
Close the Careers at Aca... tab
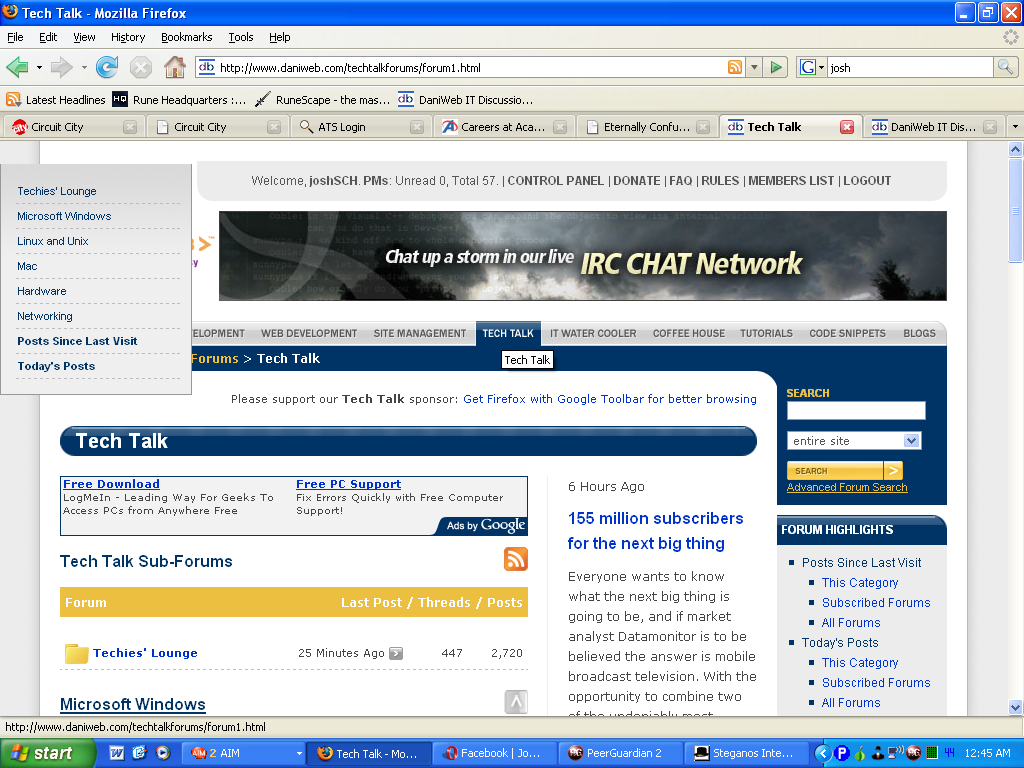[x=560, y=127]
